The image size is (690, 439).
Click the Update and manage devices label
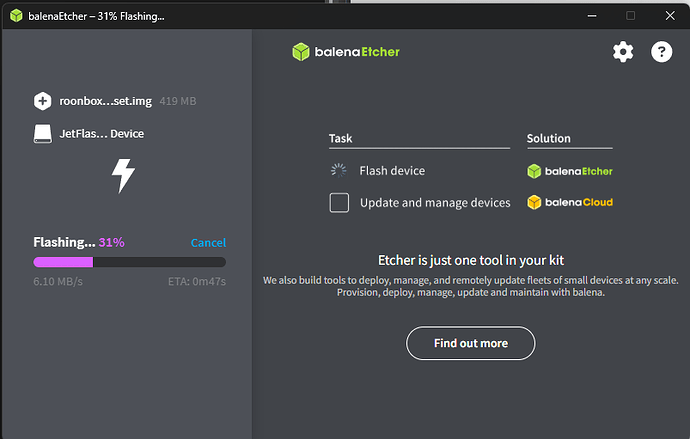(435, 203)
